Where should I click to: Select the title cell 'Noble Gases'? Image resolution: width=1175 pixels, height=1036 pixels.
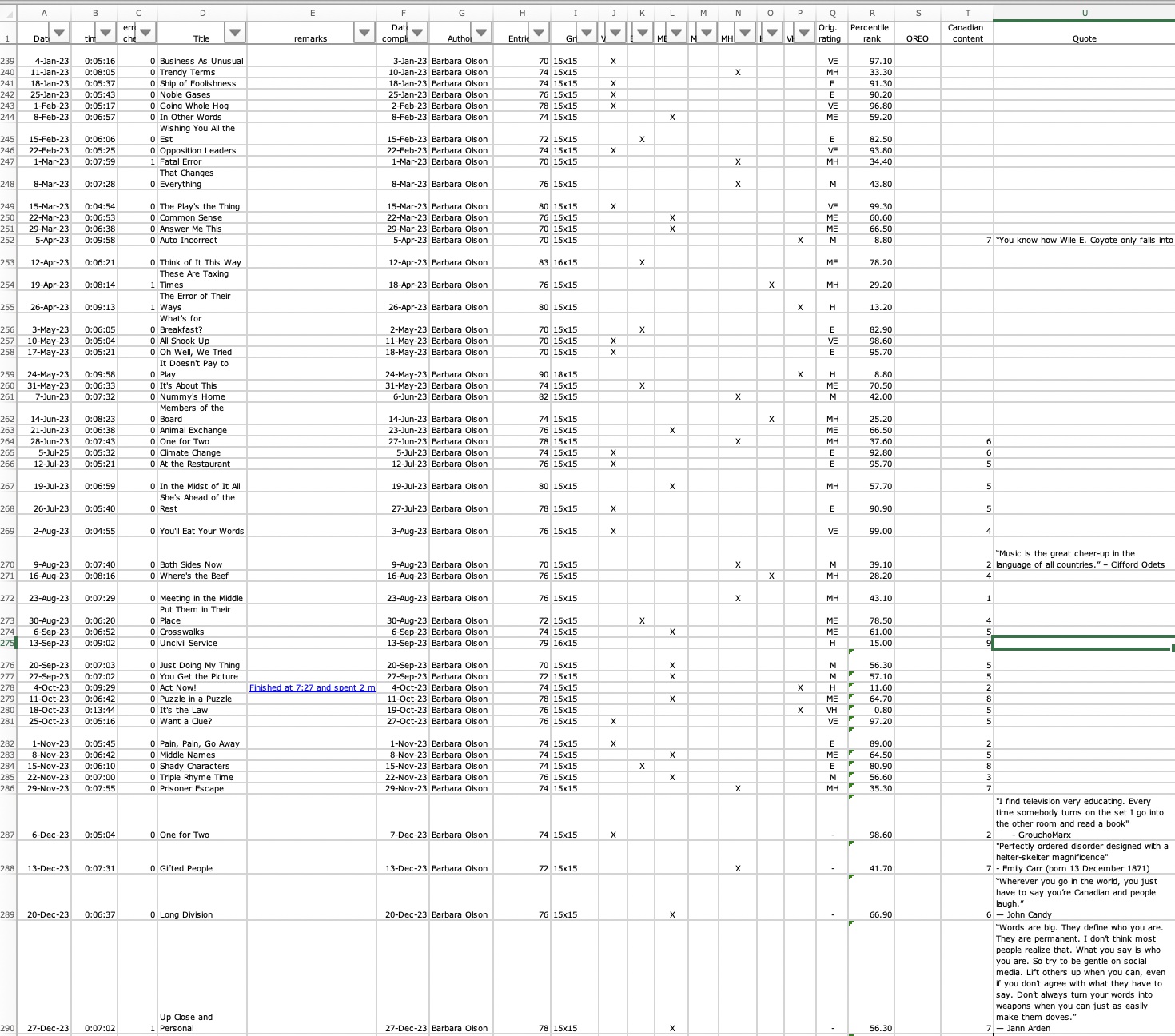(x=202, y=94)
